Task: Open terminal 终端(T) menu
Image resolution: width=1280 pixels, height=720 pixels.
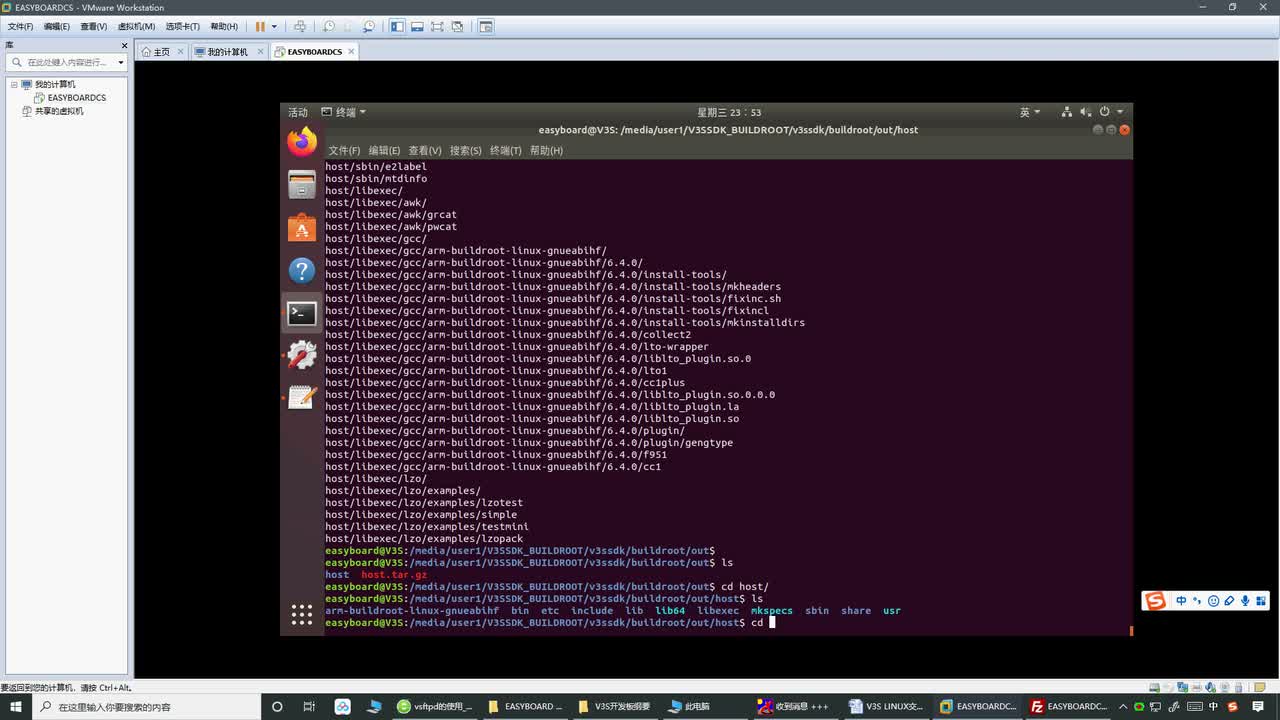Action: click(x=506, y=150)
